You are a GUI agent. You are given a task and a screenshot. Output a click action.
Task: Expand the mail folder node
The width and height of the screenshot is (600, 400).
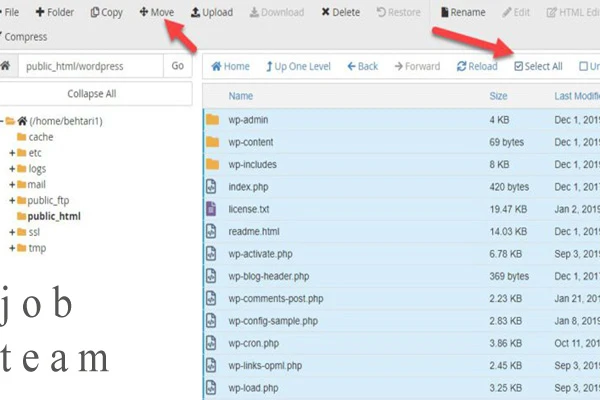point(11,185)
